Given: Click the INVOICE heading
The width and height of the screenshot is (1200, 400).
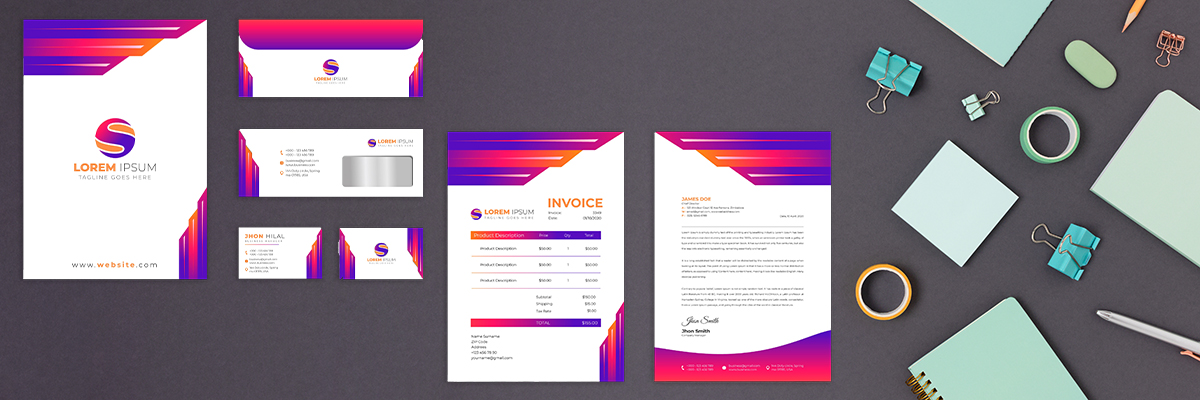Looking at the screenshot, I should click(x=575, y=203).
